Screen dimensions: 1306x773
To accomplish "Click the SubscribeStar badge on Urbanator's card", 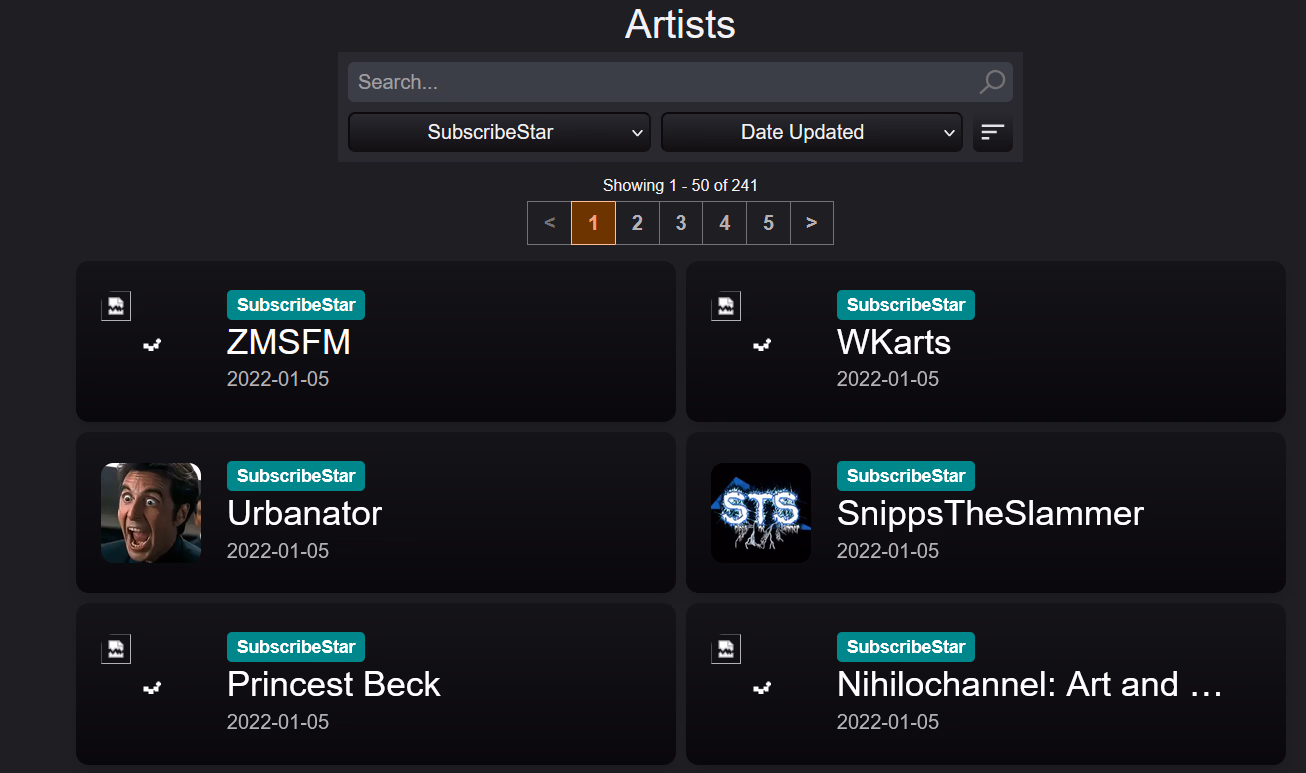I will 296,476.
